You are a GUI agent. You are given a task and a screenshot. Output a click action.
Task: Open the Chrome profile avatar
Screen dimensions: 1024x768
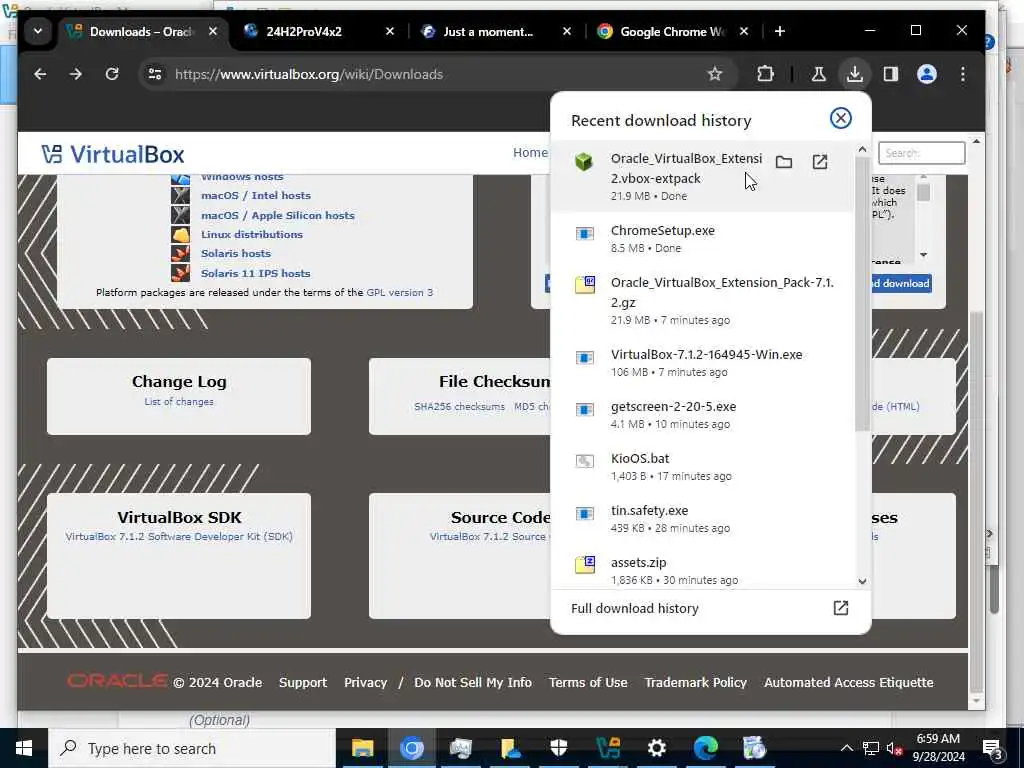[x=927, y=74]
